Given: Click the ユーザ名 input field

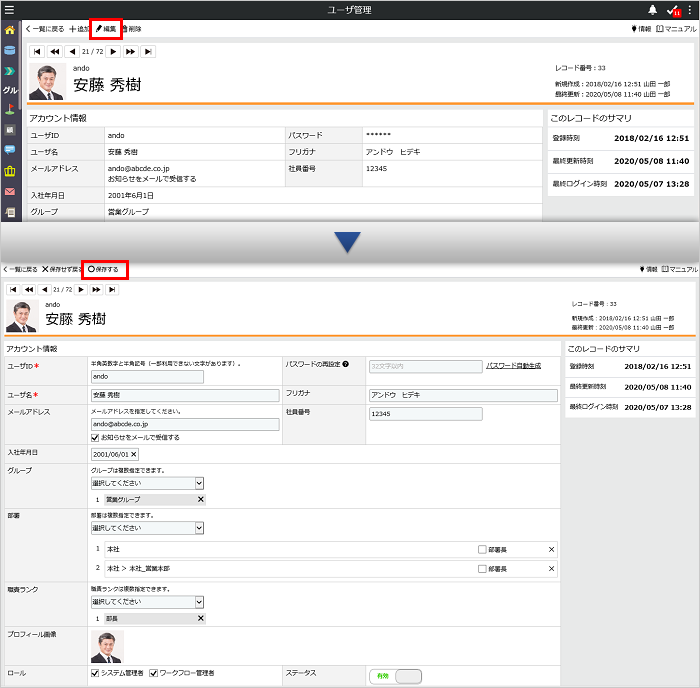Looking at the screenshot, I should pyautogui.click(x=185, y=395).
